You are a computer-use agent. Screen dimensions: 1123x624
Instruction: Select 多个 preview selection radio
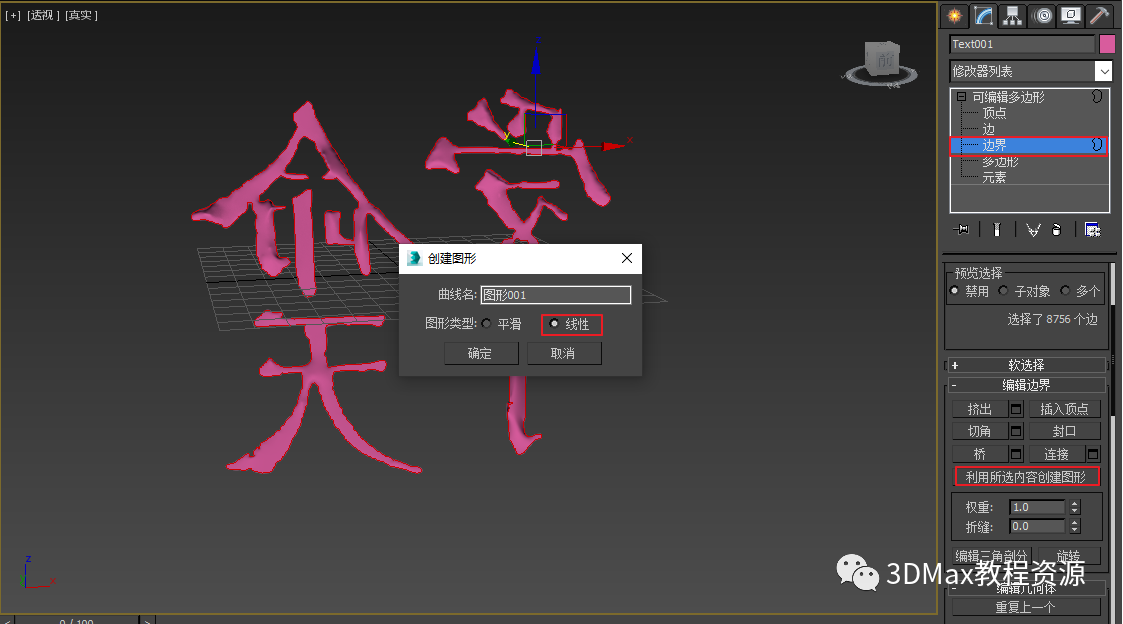(1065, 291)
